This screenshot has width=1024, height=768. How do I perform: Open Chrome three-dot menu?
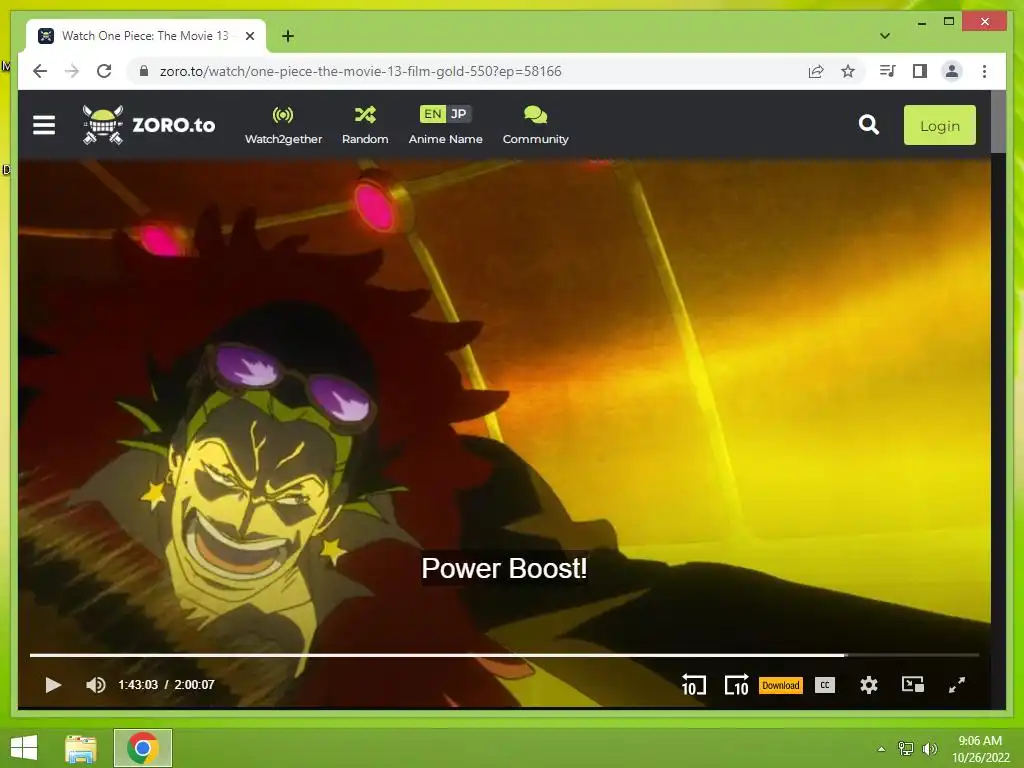pyautogui.click(x=984, y=71)
